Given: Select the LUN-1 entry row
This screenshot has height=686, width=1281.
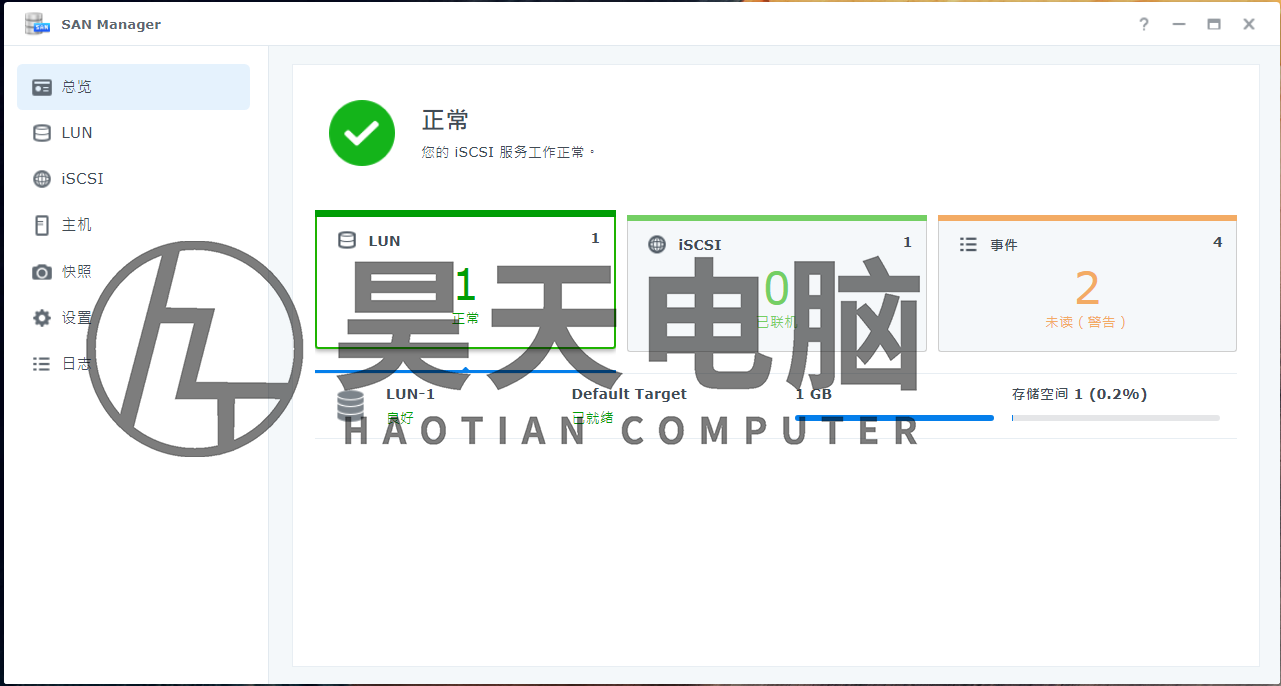Looking at the screenshot, I should click(x=410, y=394).
